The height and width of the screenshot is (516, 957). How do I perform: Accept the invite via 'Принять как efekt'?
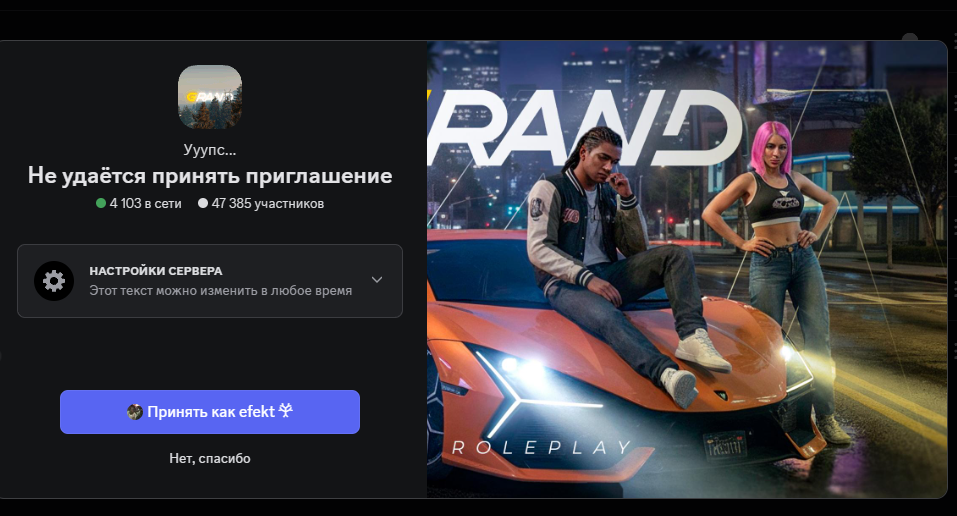tap(210, 412)
